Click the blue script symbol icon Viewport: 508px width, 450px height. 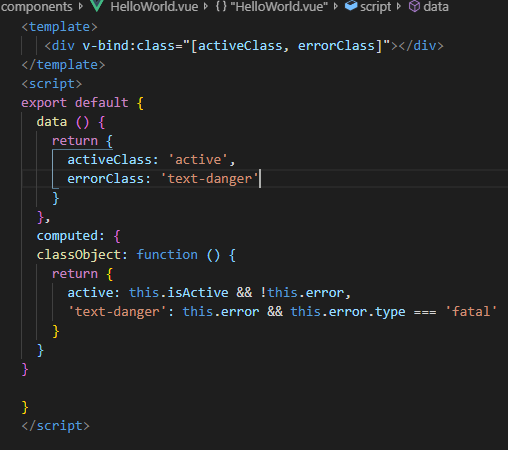pyautogui.click(x=351, y=6)
